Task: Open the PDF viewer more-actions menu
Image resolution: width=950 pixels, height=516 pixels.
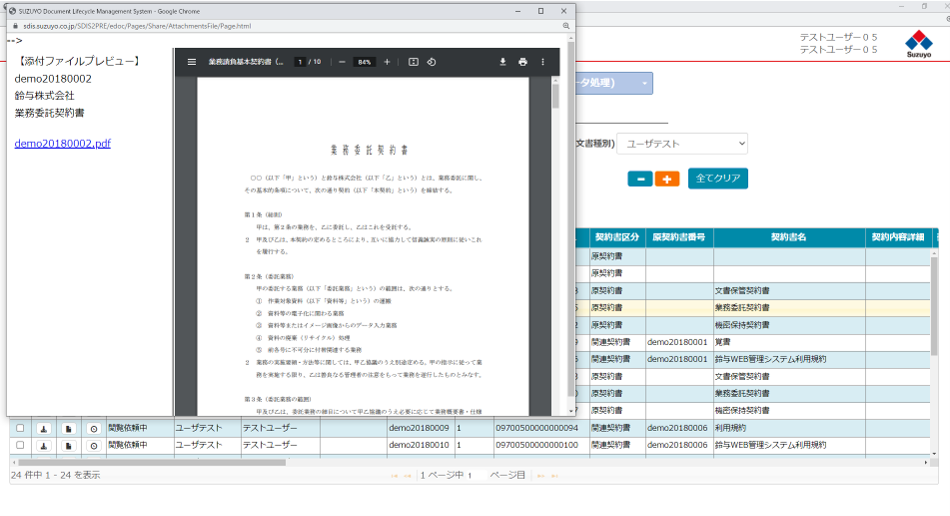Action: (x=543, y=62)
